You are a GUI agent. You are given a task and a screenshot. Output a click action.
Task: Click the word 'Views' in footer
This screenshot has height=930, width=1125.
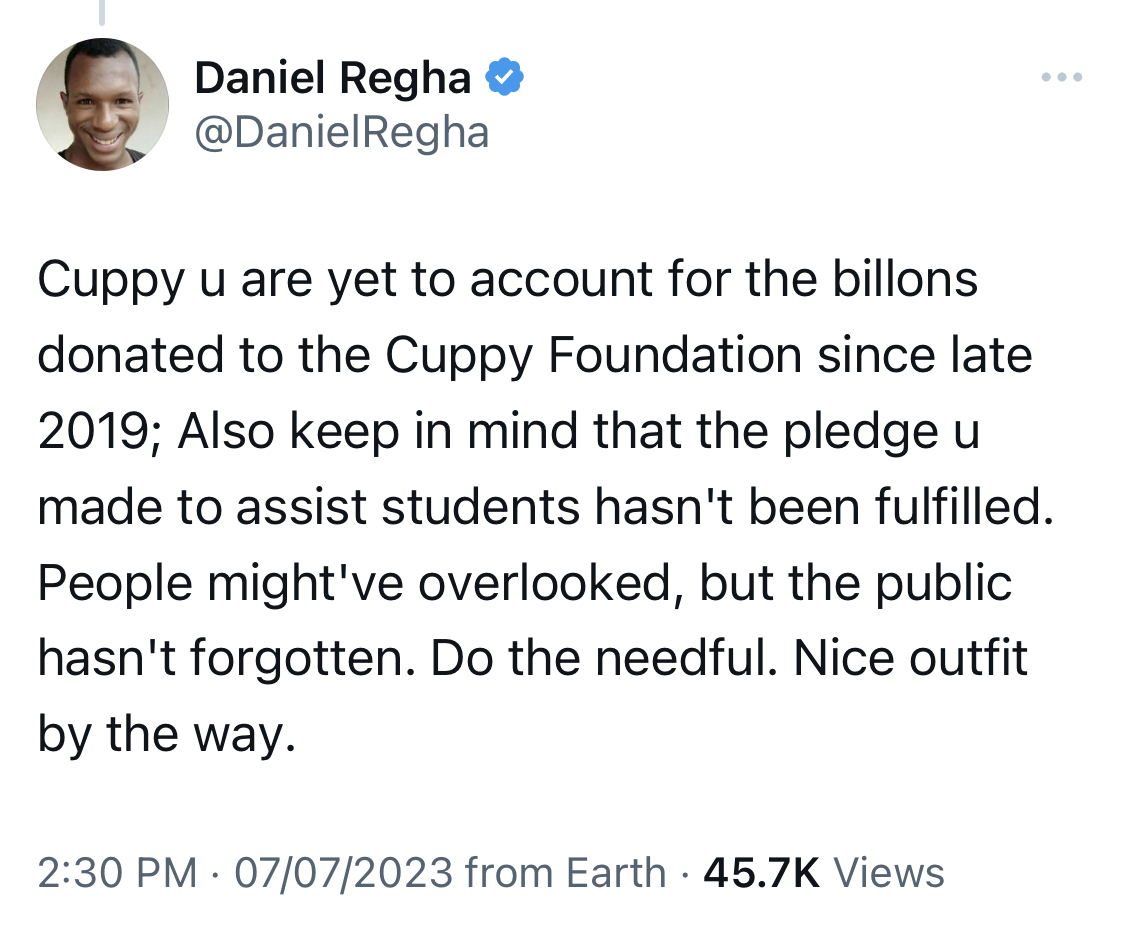[888, 873]
